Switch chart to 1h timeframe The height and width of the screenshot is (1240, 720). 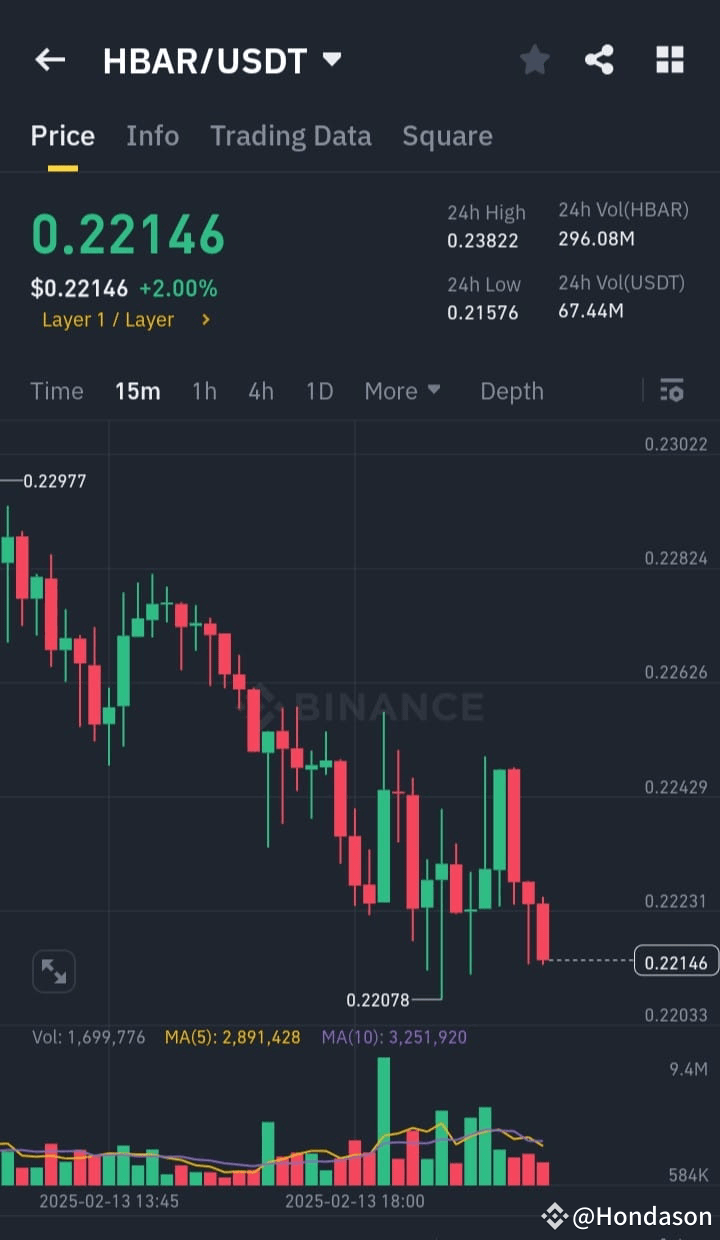tap(204, 391)
